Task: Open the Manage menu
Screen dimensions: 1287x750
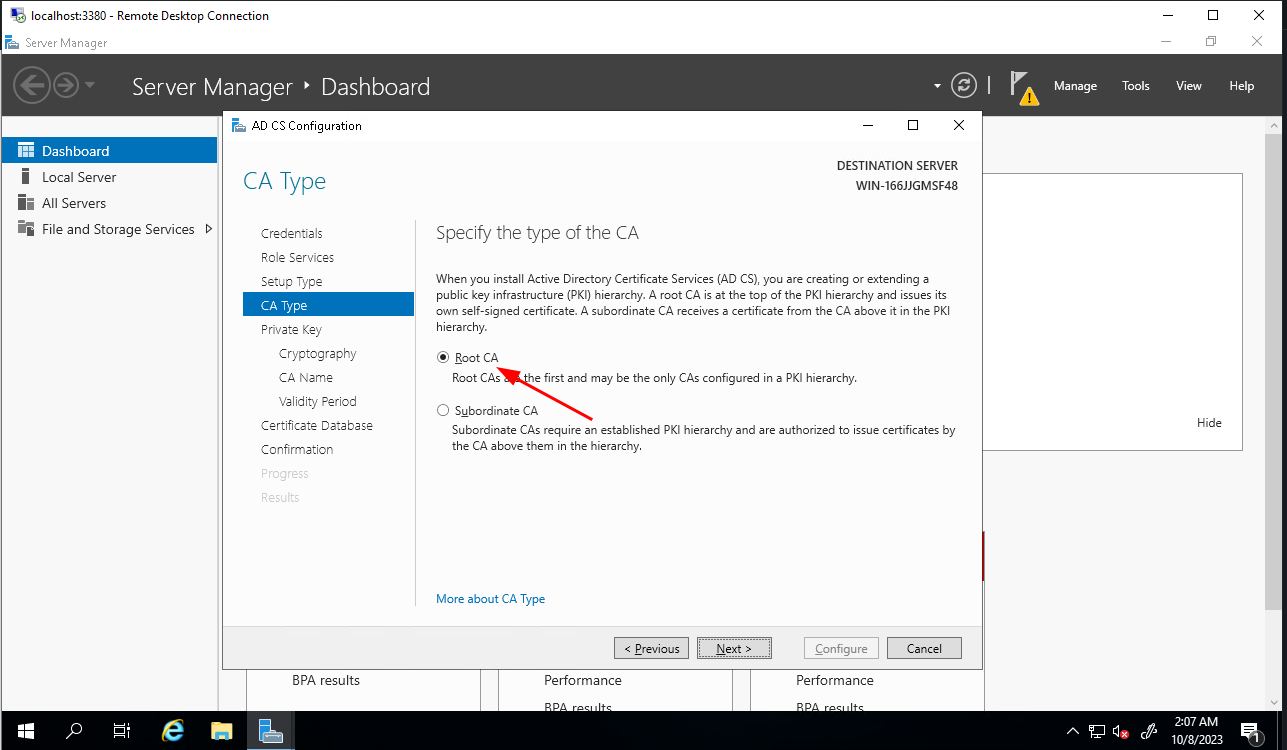Action: coord(1075,86)
